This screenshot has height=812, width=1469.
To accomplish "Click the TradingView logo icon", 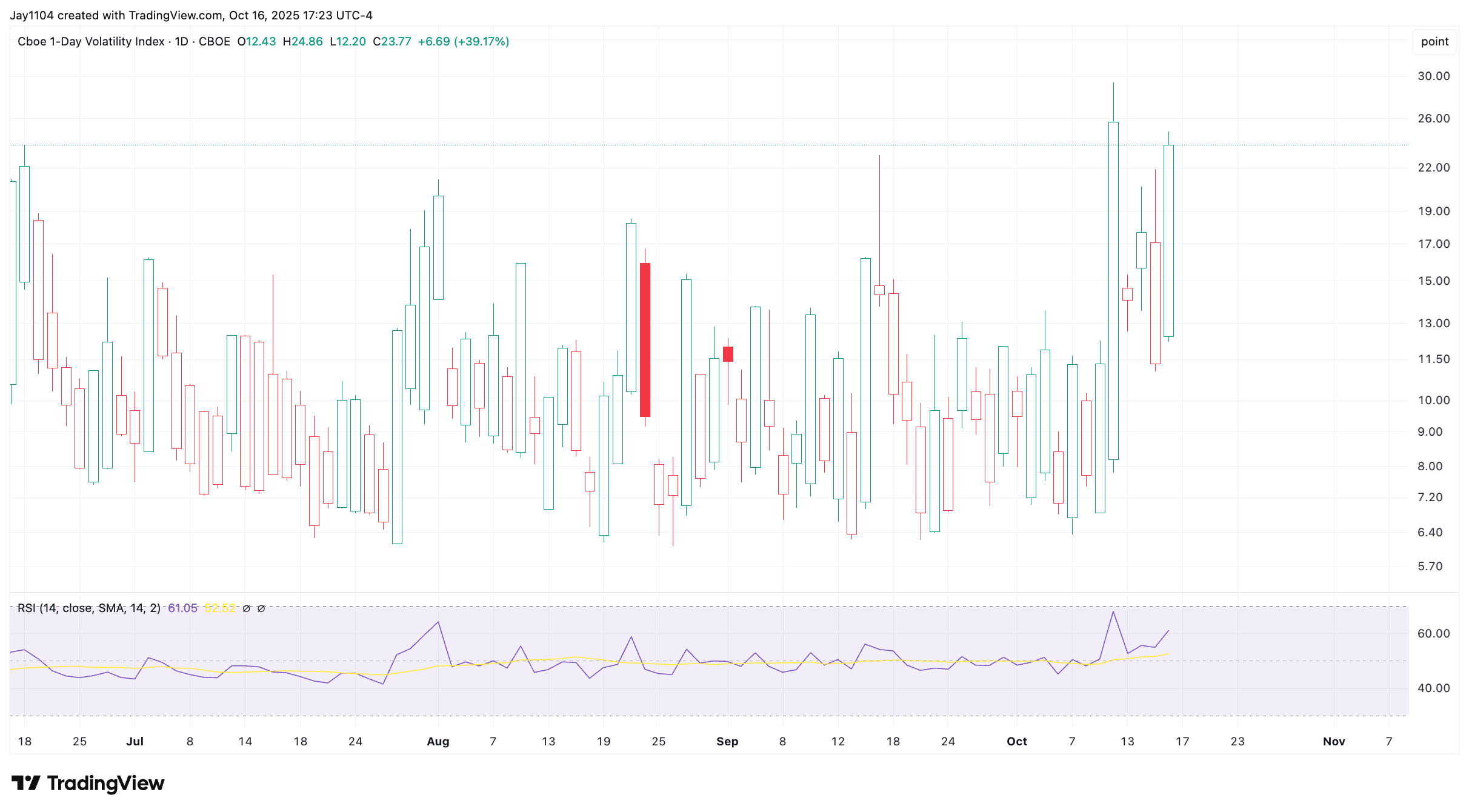I will 25,783.
